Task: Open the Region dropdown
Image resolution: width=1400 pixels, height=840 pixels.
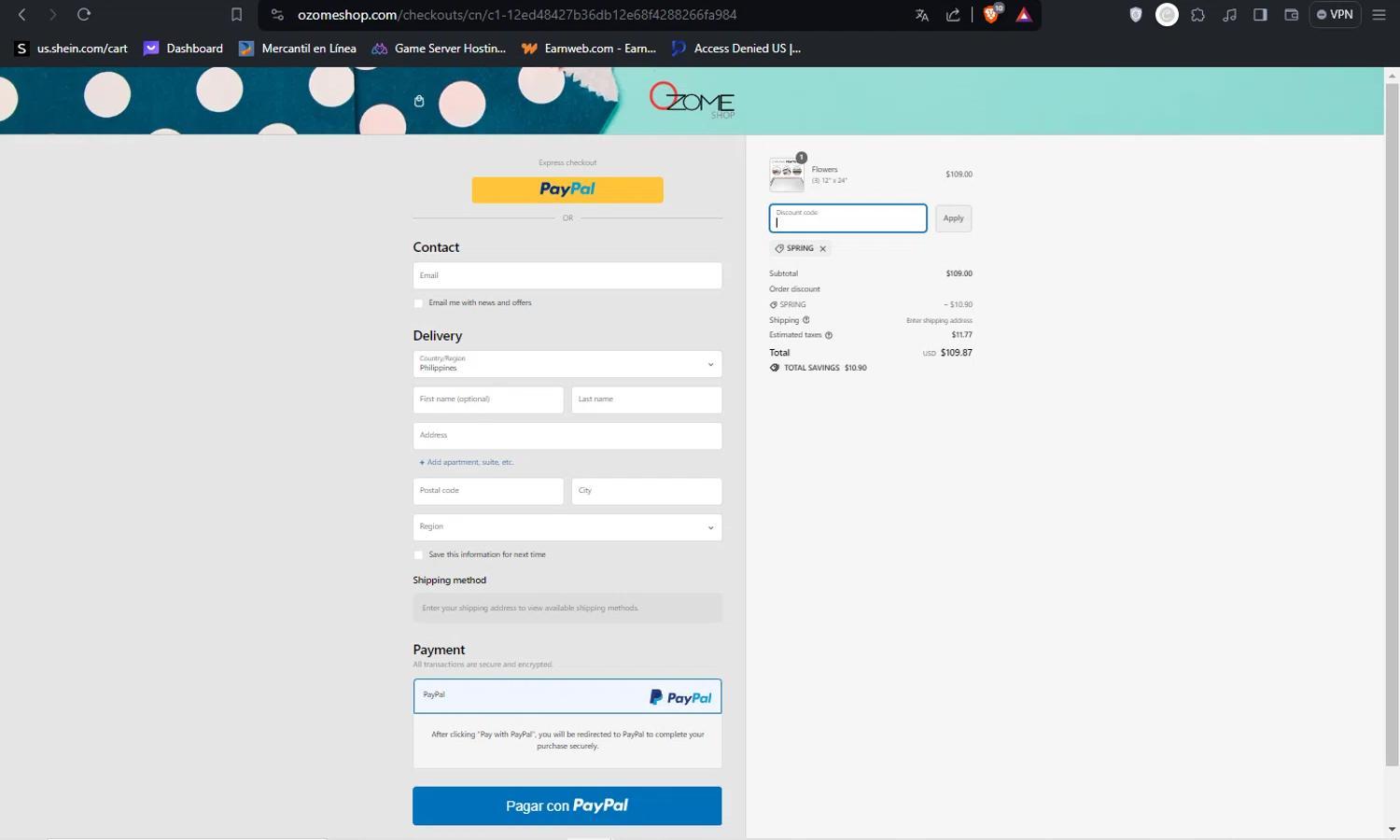Action: (567, 527)
